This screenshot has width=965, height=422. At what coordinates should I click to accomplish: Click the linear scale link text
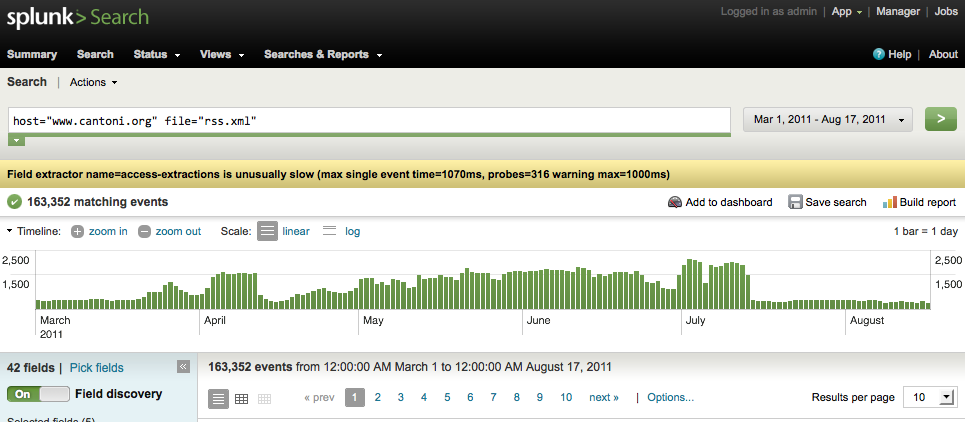[x=296, y=231]
